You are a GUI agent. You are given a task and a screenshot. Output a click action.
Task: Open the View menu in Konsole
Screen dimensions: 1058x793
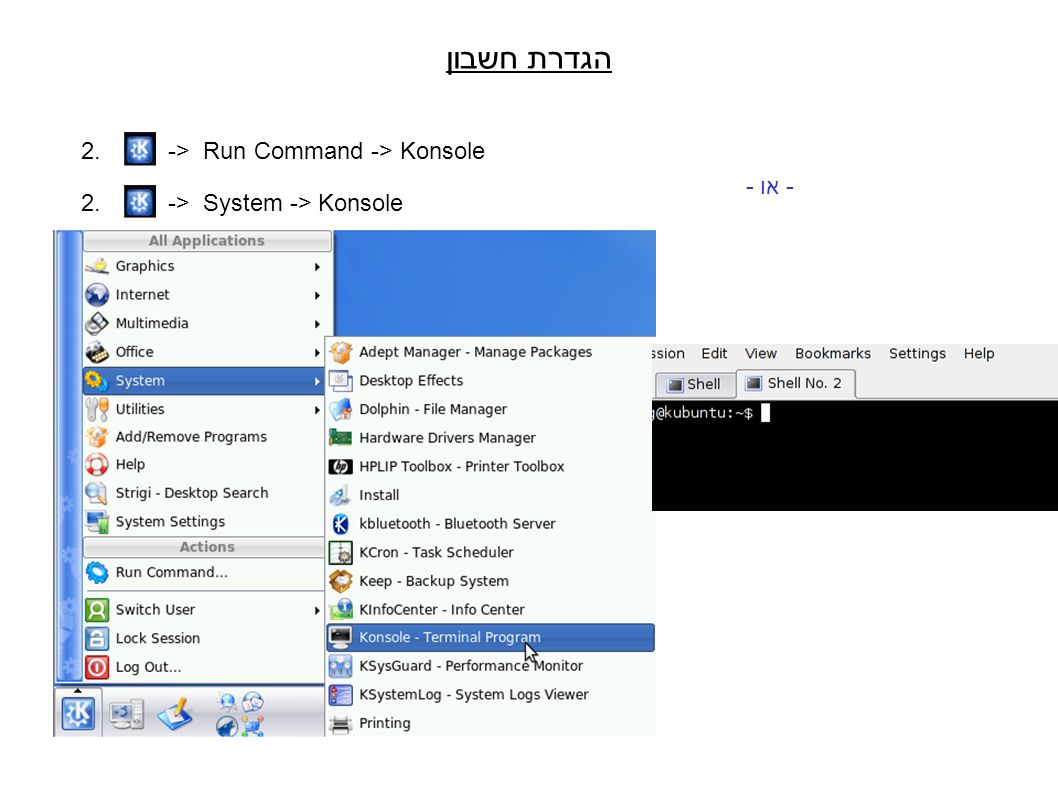[x=760, y=354]
